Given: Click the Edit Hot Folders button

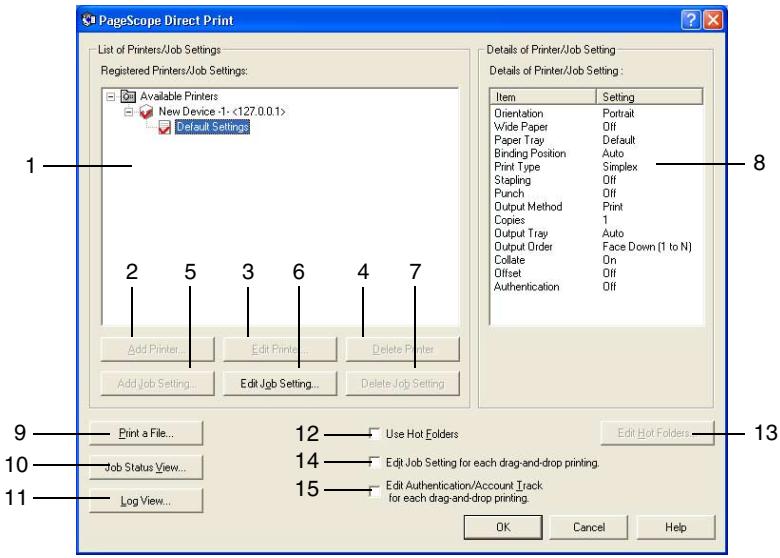Looking at the screenshot, I should [657, 433].
